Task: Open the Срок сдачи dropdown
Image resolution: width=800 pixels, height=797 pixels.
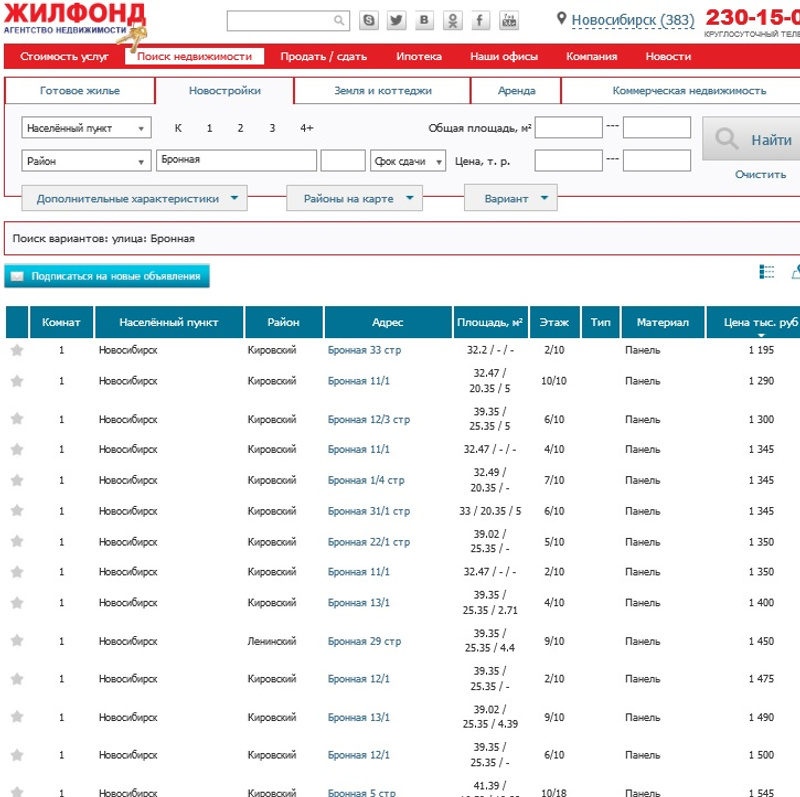Action: click(x=408, y=161)
